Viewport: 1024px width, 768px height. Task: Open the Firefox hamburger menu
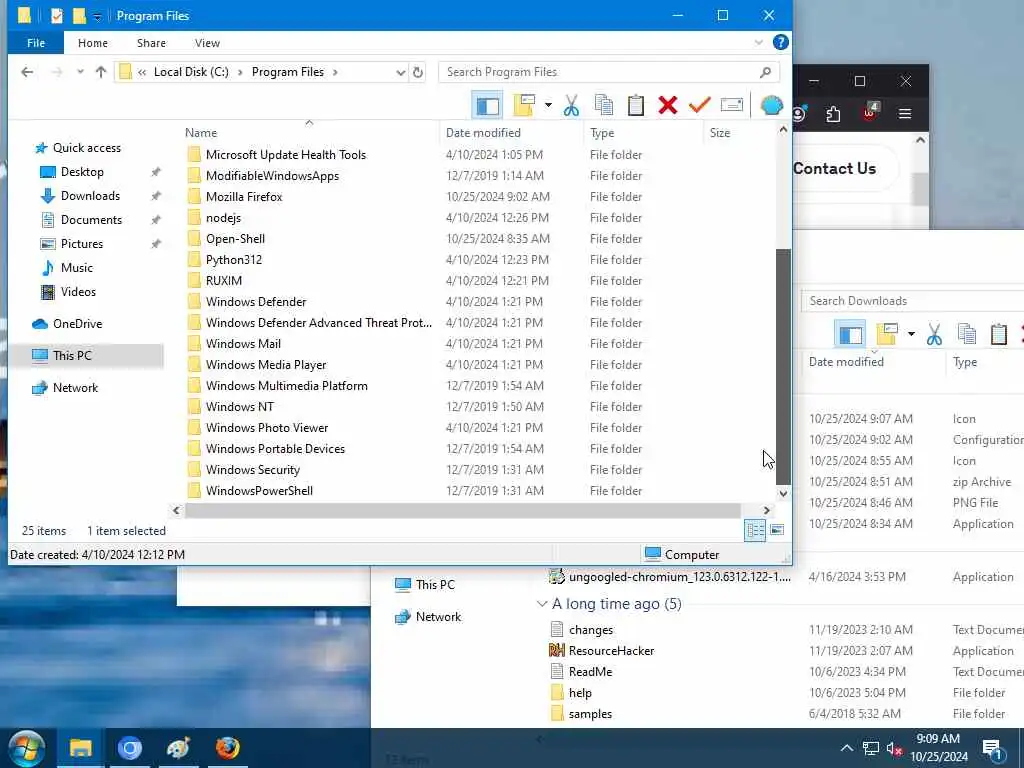tap(904, 114)
